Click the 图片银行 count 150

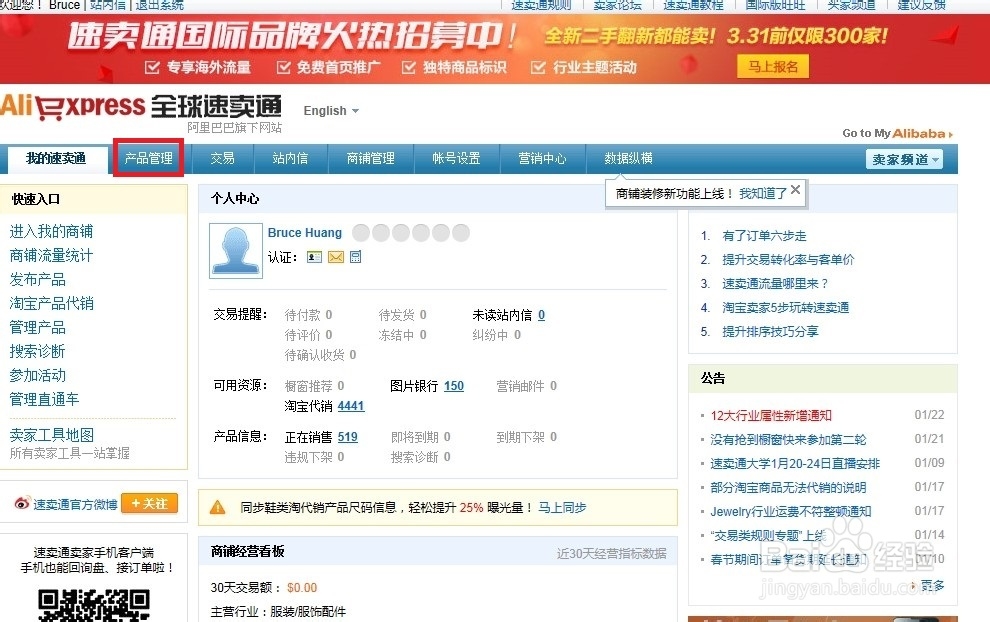(453, 386)
